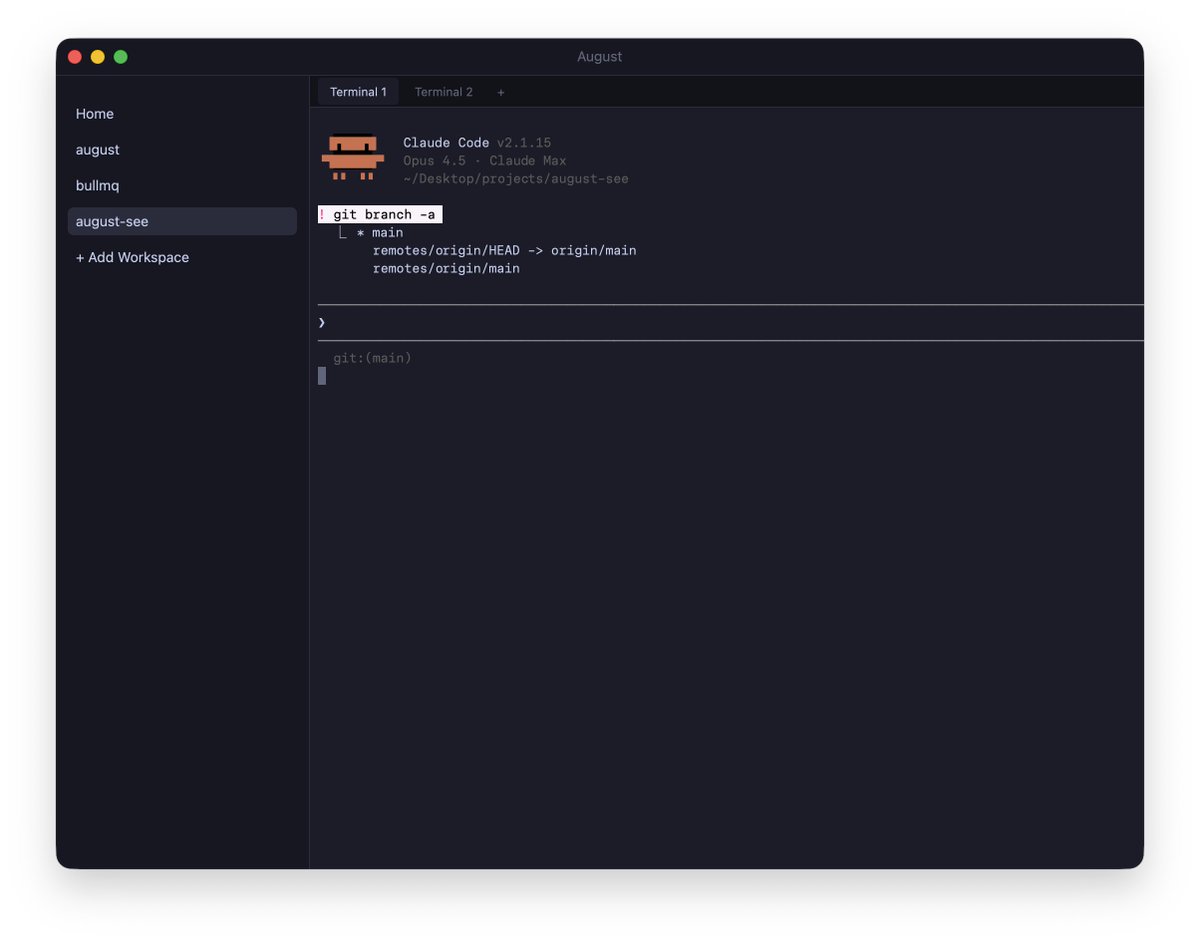Click the red close window button
Screen dimensions: 1200x943
(x=75, y=57)
